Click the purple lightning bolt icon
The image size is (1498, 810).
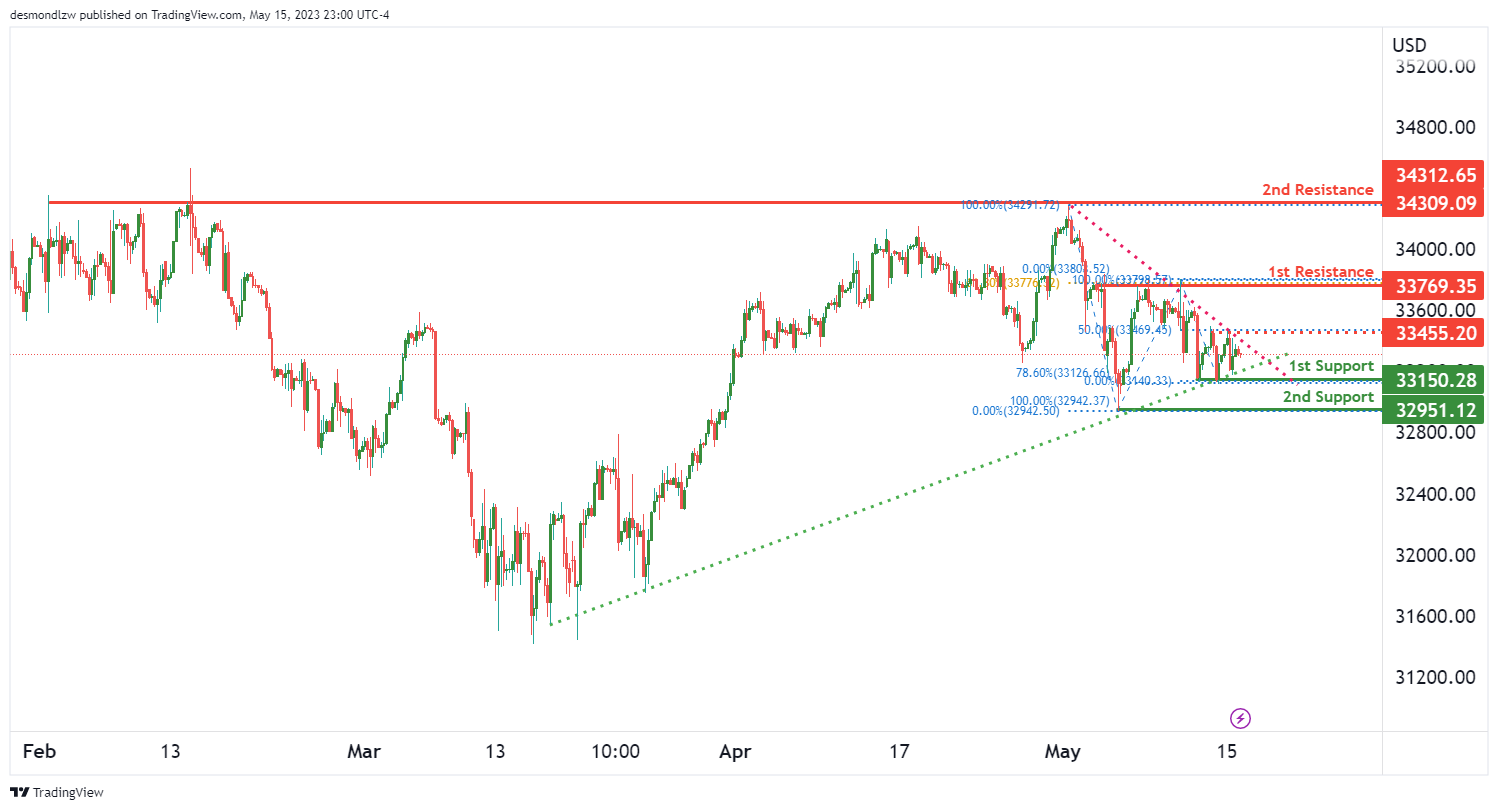click(1241, 717)
